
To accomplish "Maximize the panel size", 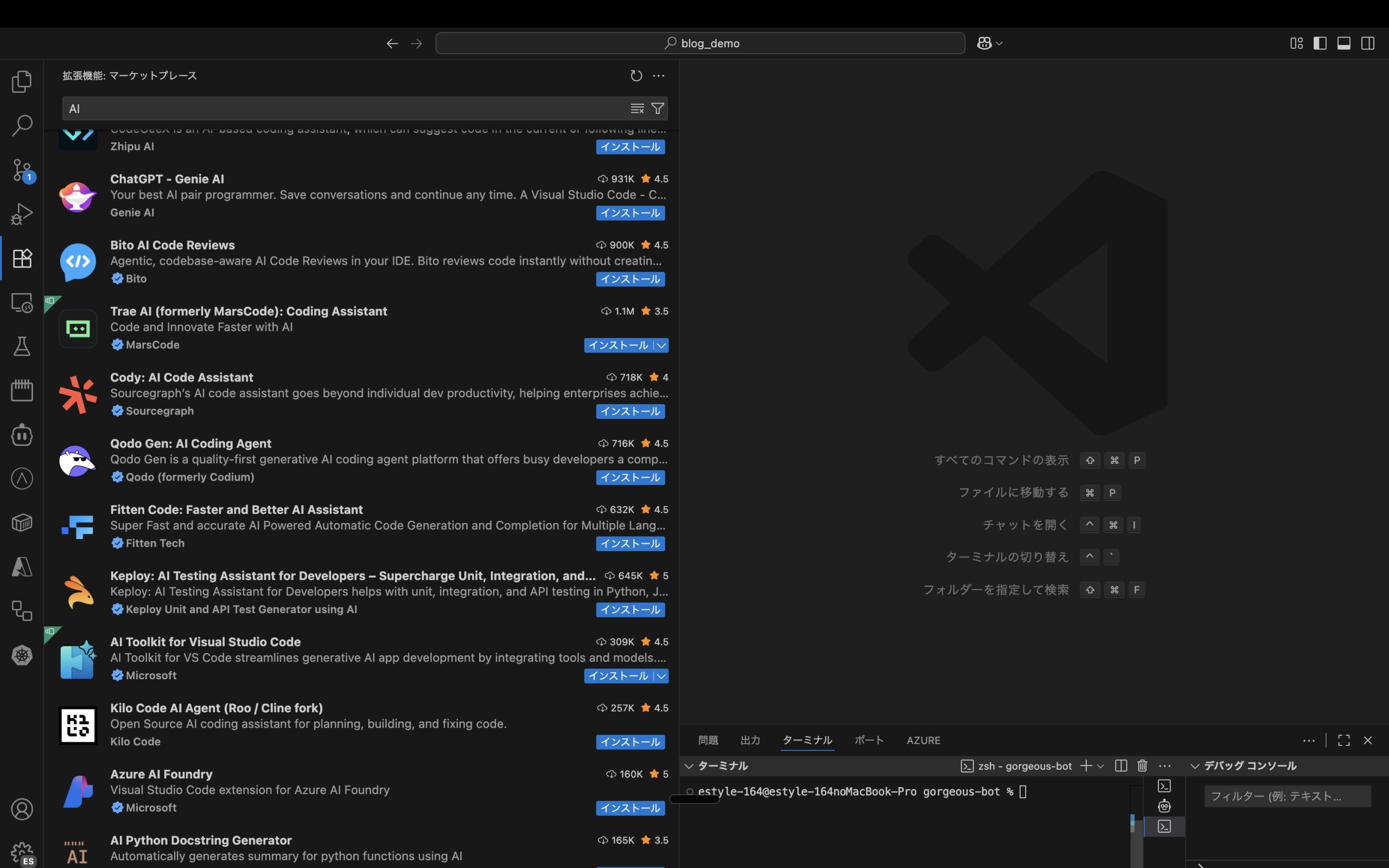I will pyautogui.click(x=1343, y=741).
